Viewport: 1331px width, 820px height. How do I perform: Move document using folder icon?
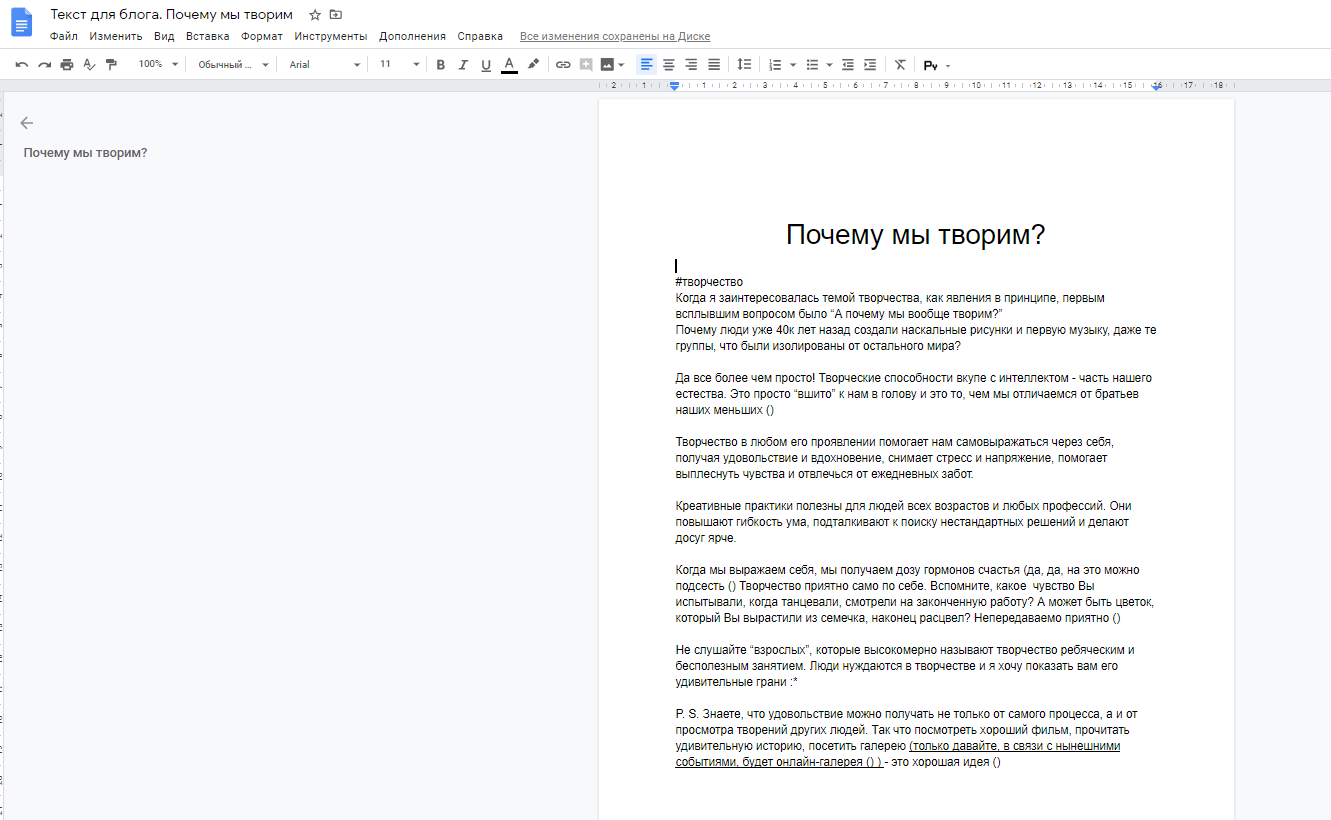pos(336,15)
